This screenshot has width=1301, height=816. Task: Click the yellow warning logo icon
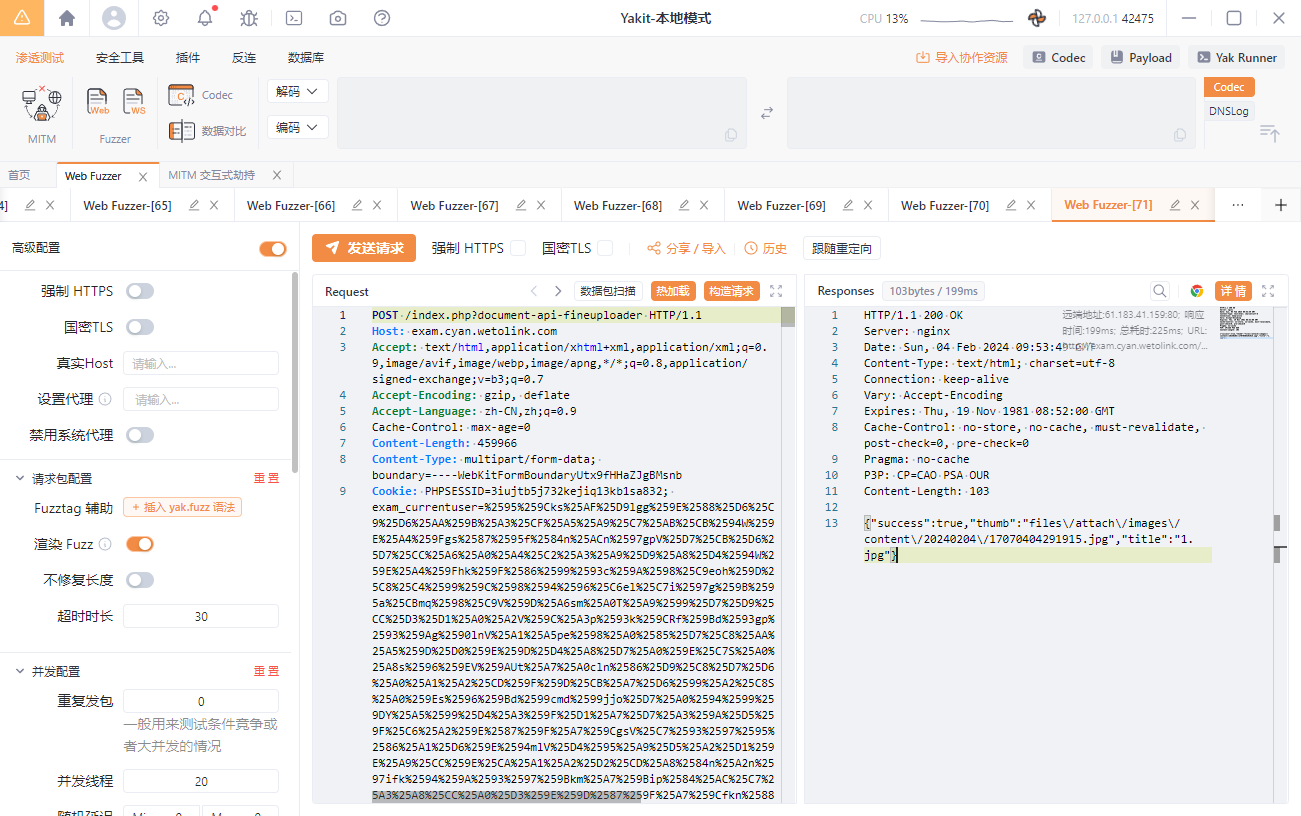pos(22,18)
